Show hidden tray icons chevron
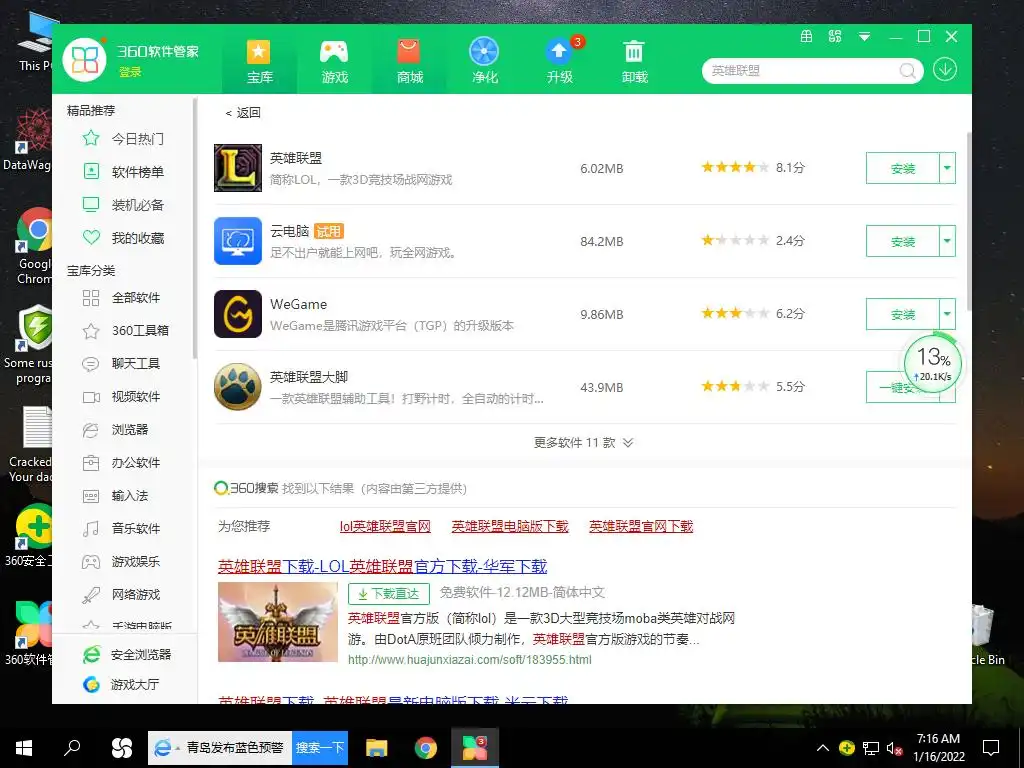Viewport: 1024px width, 768px height. [823, 748]
